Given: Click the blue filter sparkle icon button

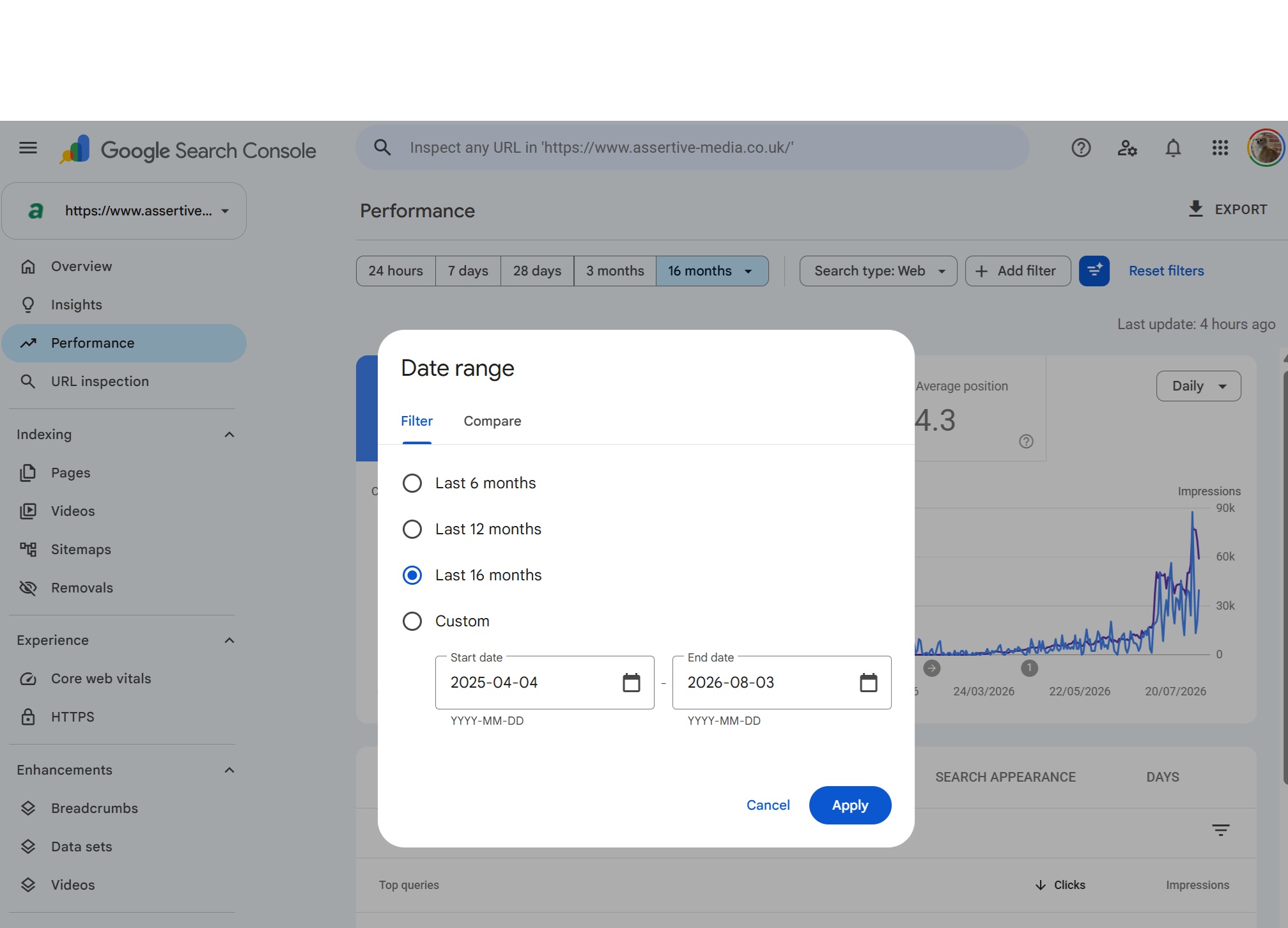Looking at the screenshot, I should tap(1094, 271).
